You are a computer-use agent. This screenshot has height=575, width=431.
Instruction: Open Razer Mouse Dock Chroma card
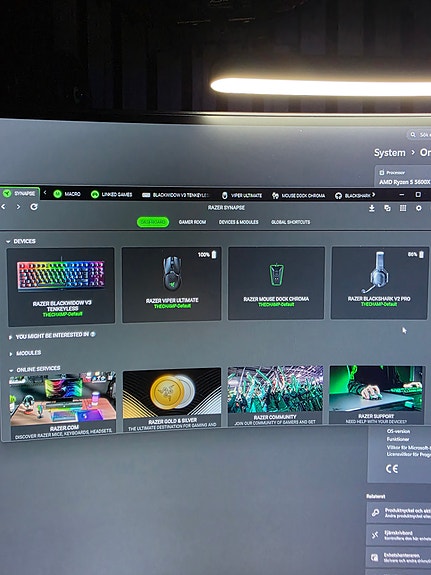(276, 283)
